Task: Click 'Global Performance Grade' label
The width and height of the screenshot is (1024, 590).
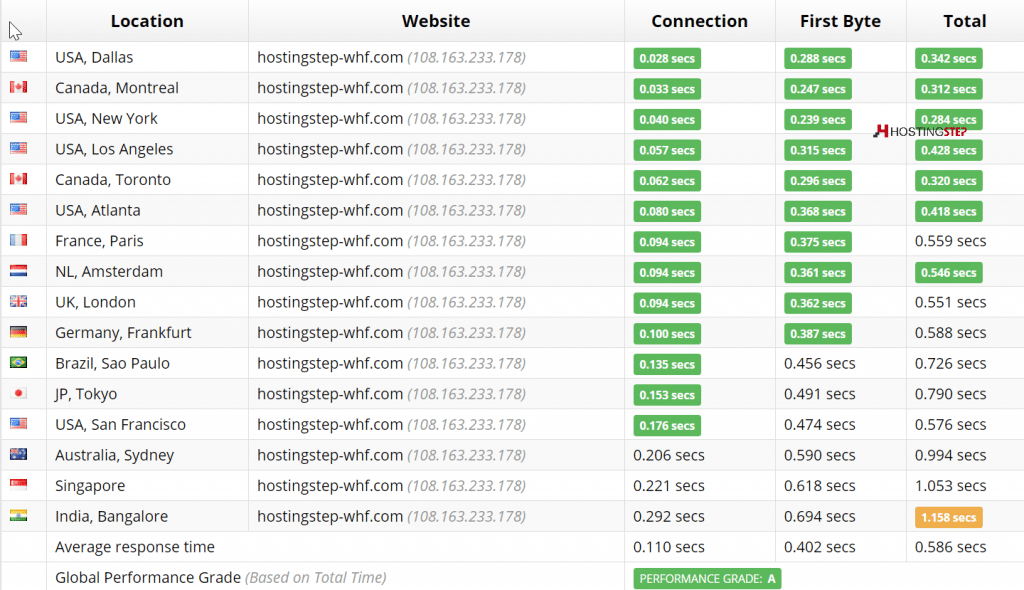Action: click(148, 578)
